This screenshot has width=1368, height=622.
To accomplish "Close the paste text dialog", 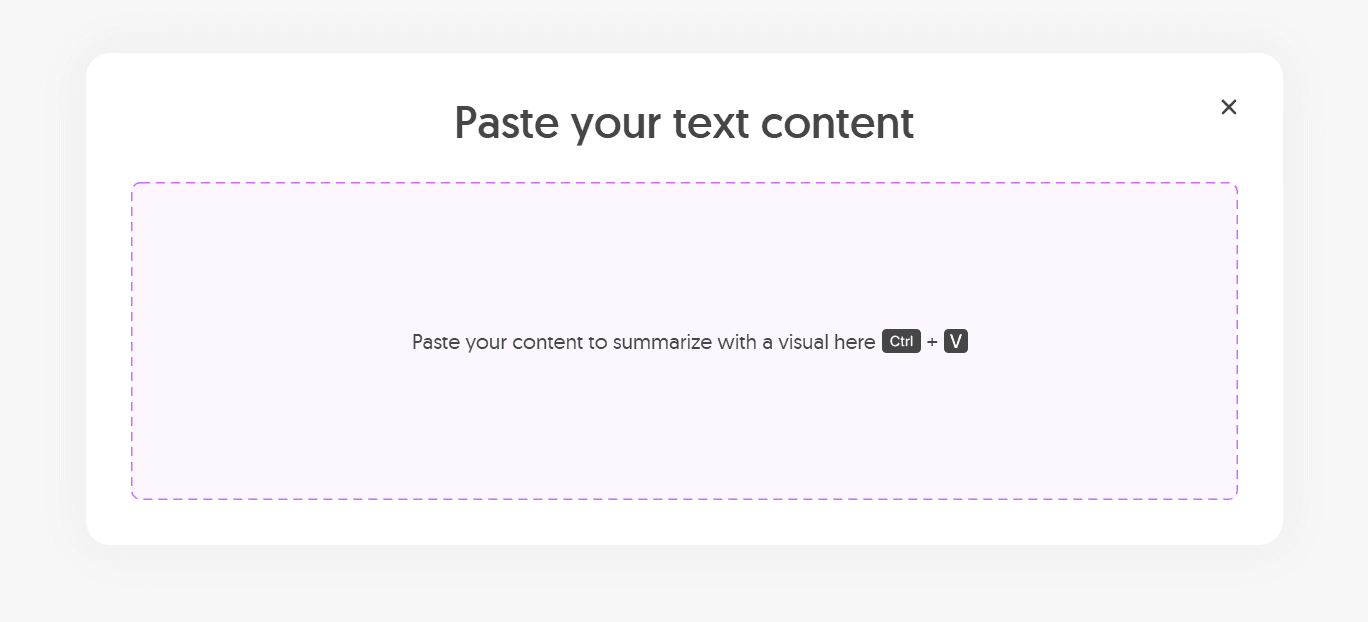I will pos(1229,107).
